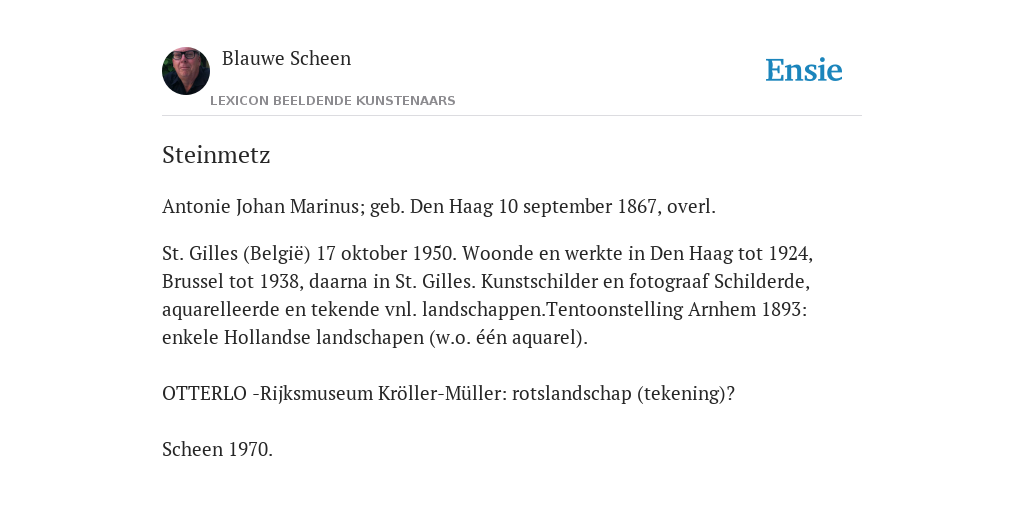This screenshot has height=512, width=1024.
Task: Click the name Antonie Johan Marinus
Action: point(261,206)
